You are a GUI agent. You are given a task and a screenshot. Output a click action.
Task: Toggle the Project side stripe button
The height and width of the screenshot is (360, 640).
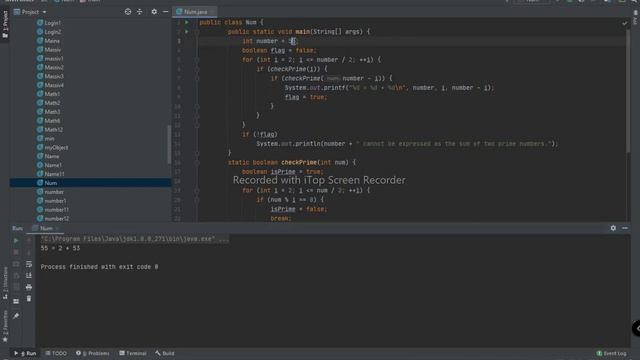pos(5,24)
